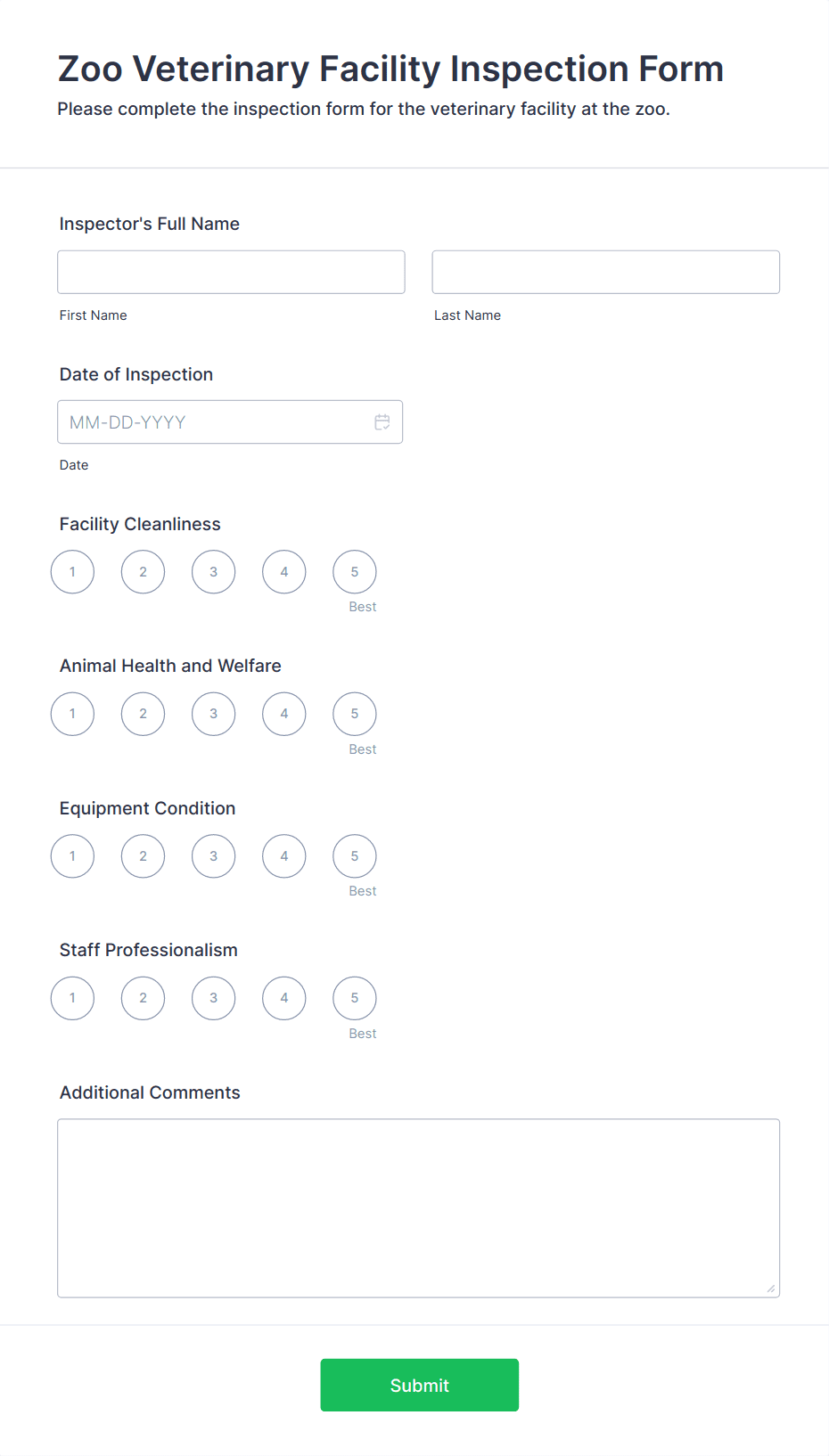Image resolution: width=829 pixels, height=1456 pixels.
Task: Click the MM-DD-YYYY date field
Action: pos(214,422)
